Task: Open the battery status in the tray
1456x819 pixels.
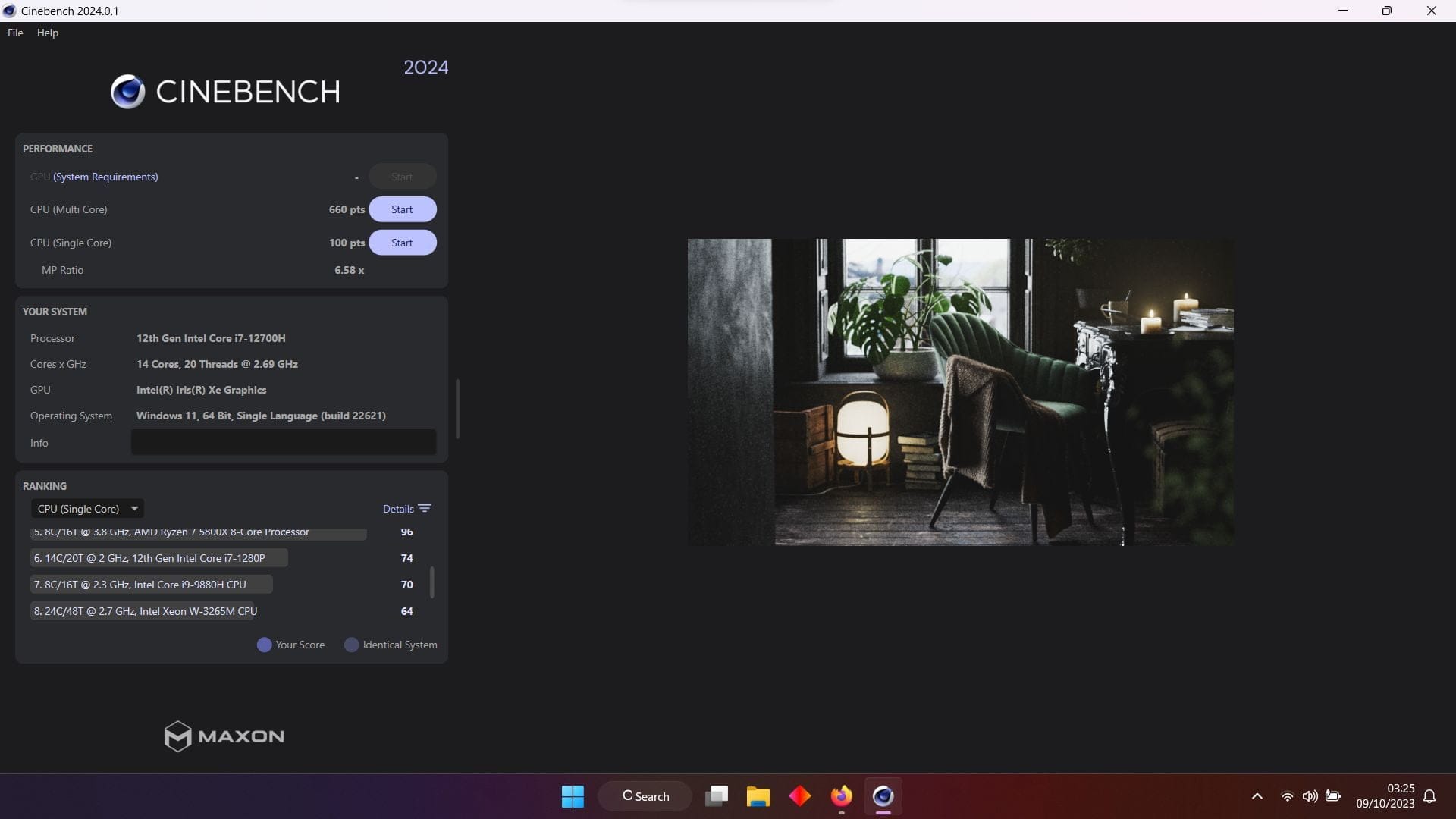Action: 1333,796
